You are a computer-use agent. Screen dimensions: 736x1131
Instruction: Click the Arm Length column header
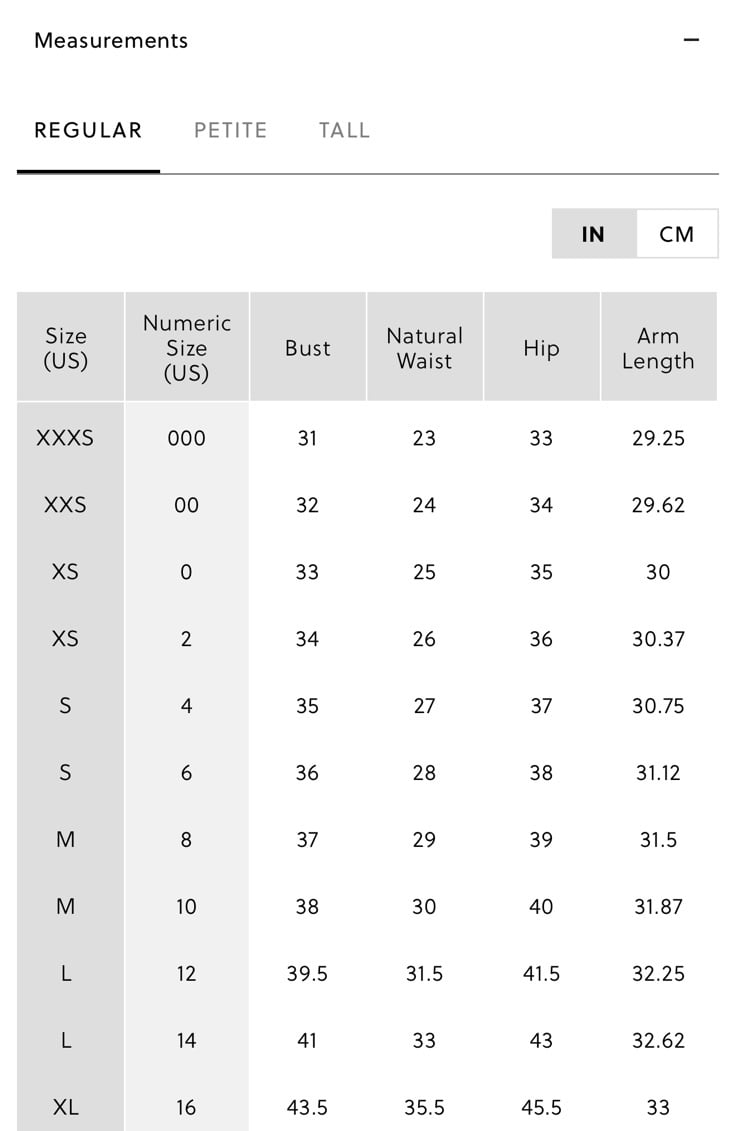coord(659,346)
